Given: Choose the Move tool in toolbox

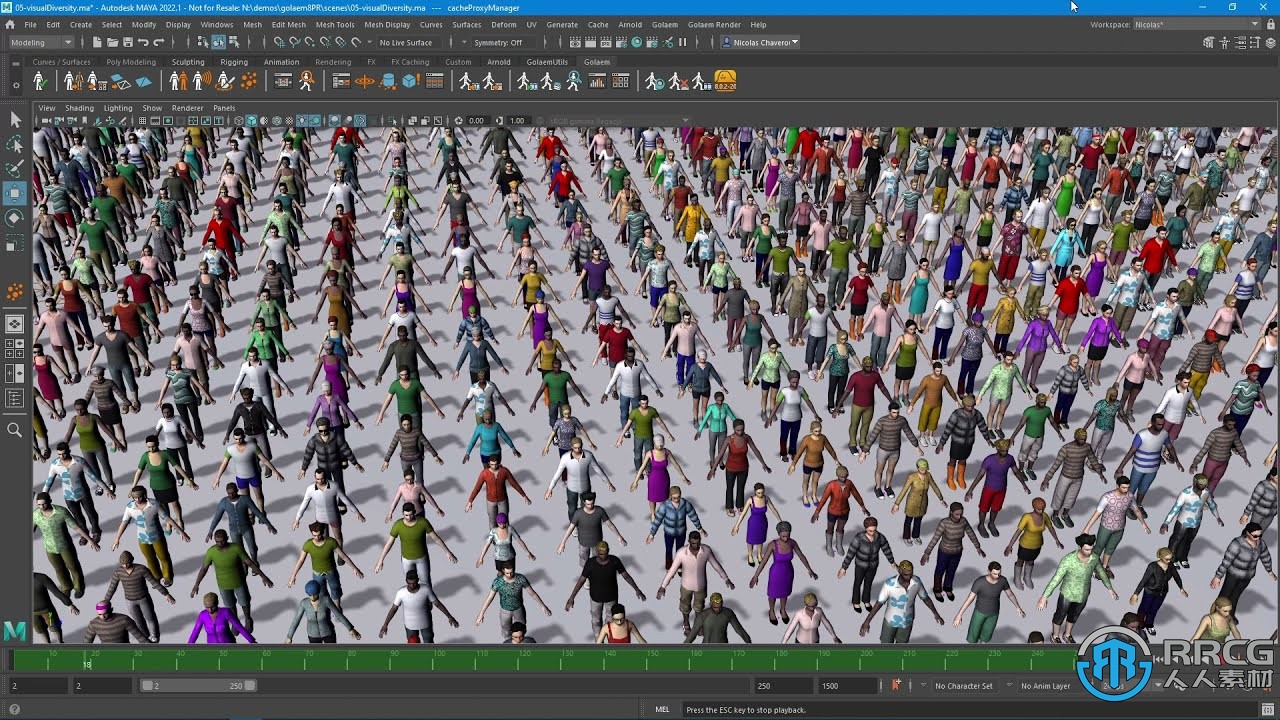Looking at the screenshot, I should [15, 193].
